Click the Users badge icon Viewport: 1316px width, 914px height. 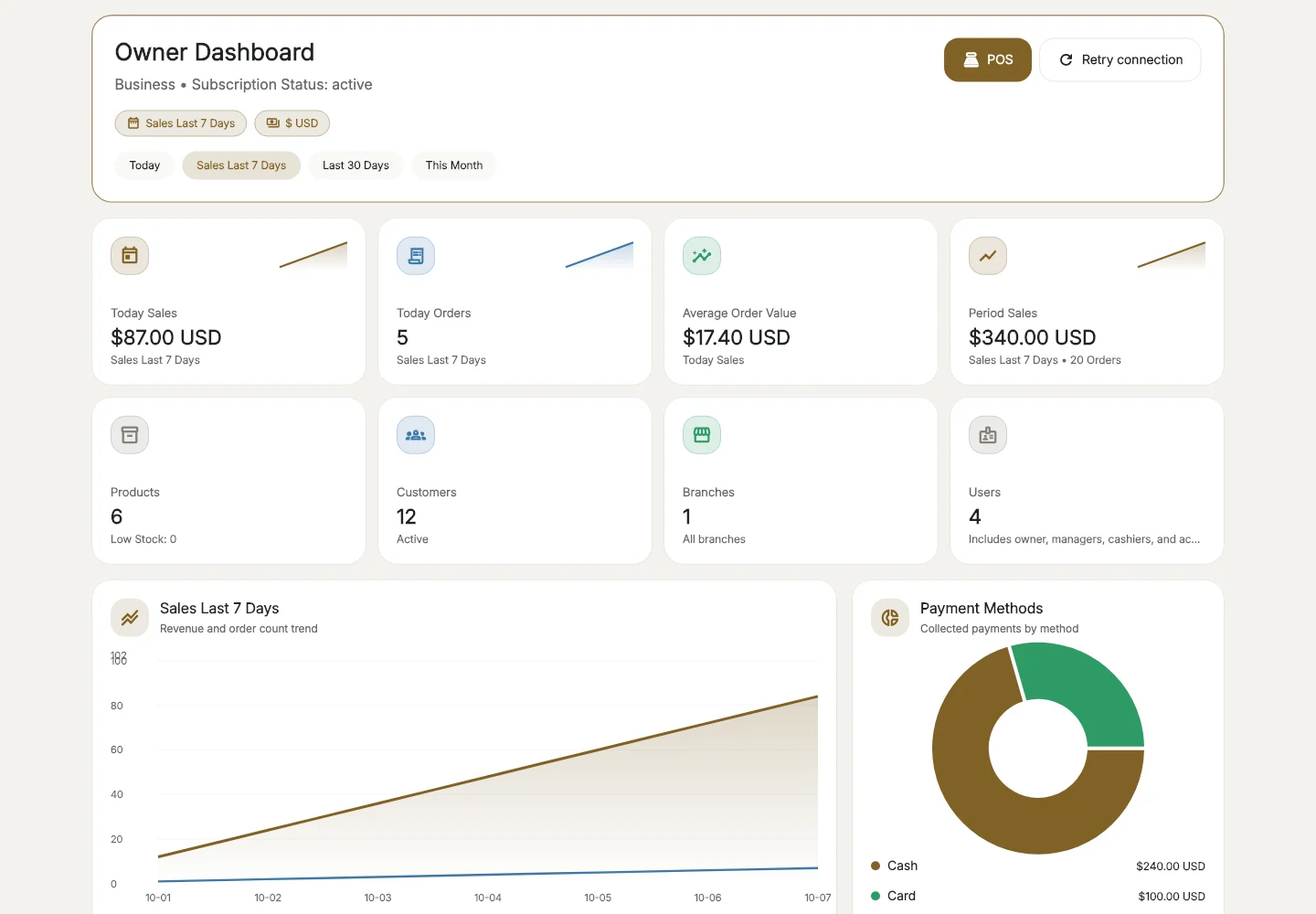click(x=988, y=435)
